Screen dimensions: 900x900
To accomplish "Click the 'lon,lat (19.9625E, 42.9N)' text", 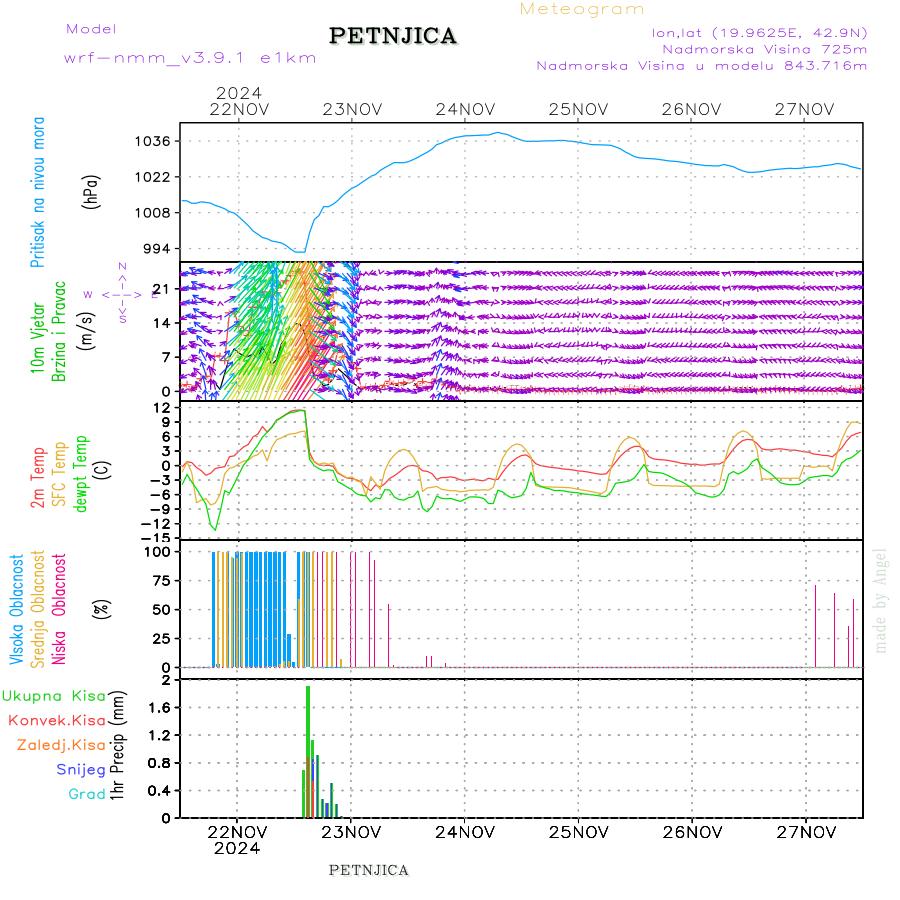I will pyautogui.click(x=759, y=33).
